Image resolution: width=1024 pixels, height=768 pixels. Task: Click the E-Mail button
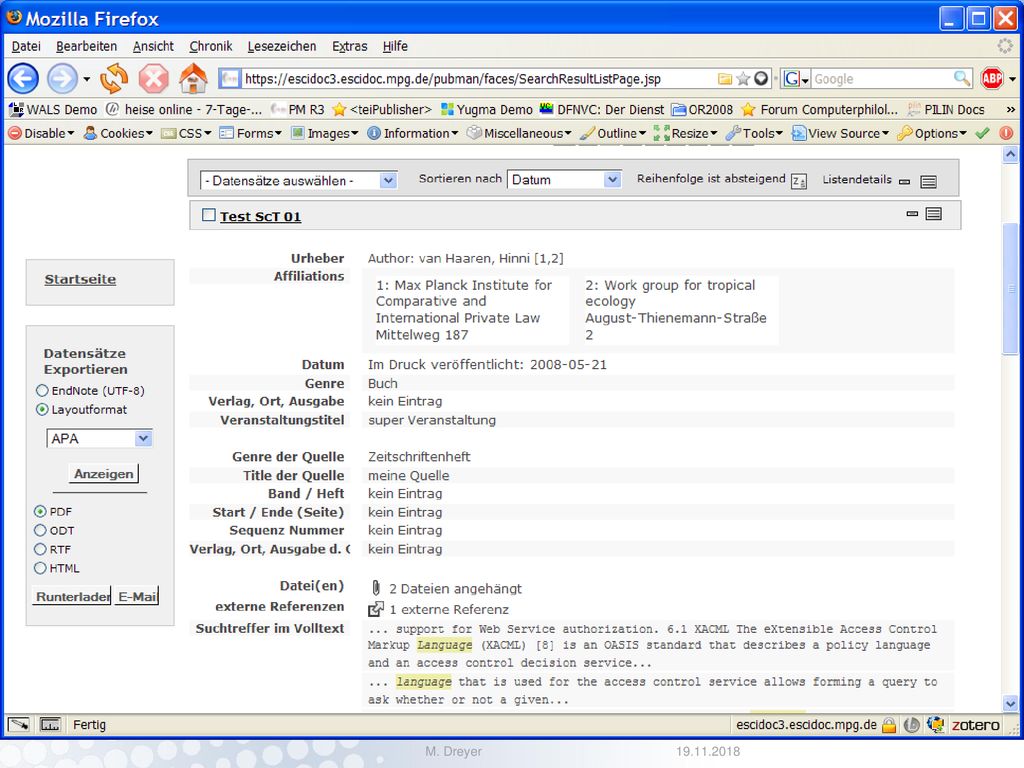point(136,596)
